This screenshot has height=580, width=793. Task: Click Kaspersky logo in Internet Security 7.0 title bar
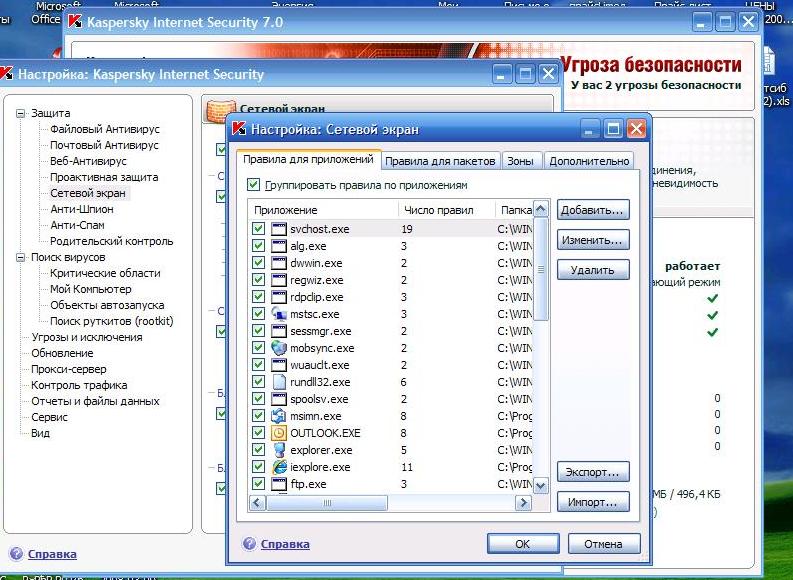coord(75,22)
